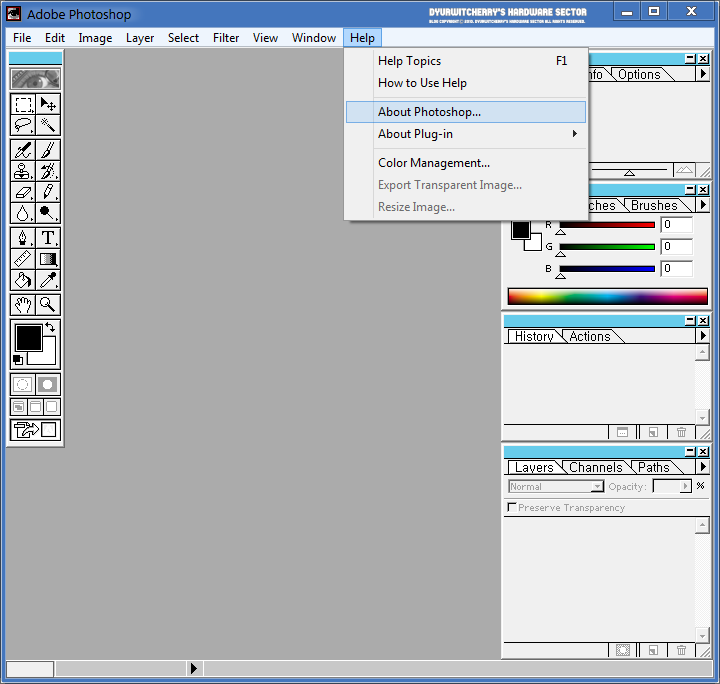Click Jump to ImageReady icon
Image resolution: width=720 pixels, height=684 pixels.
(35, 430)
